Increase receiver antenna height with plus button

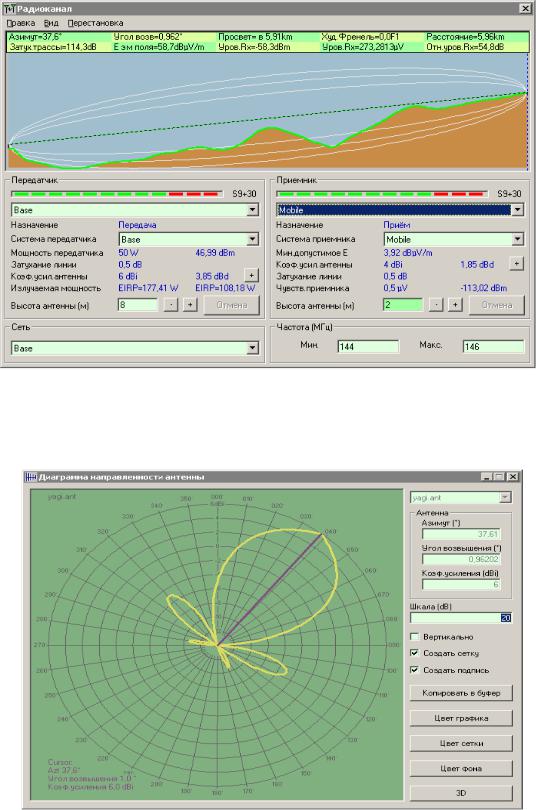click(x=455, y=305)
